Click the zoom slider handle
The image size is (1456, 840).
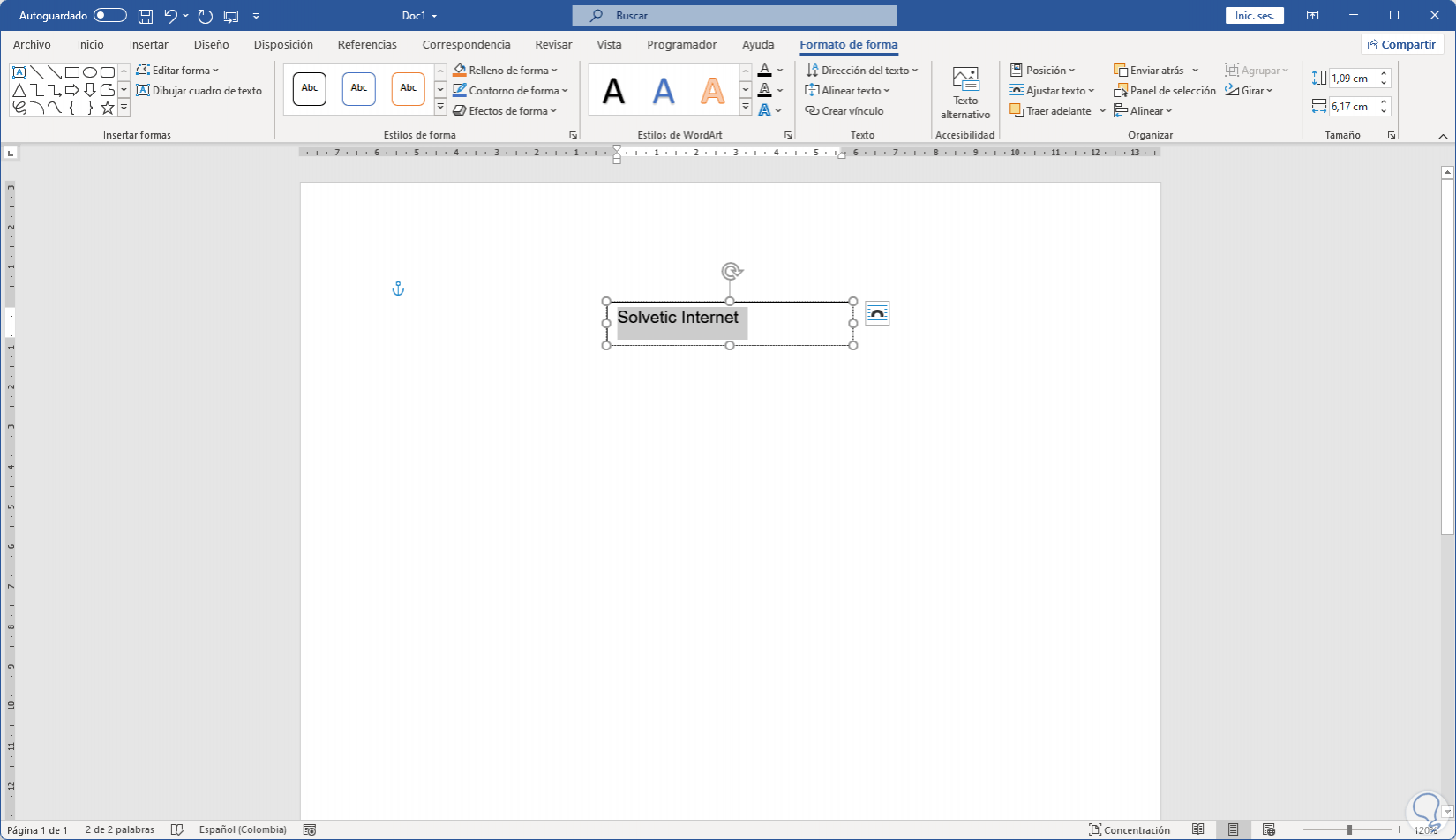click(x=1349, y=829)
